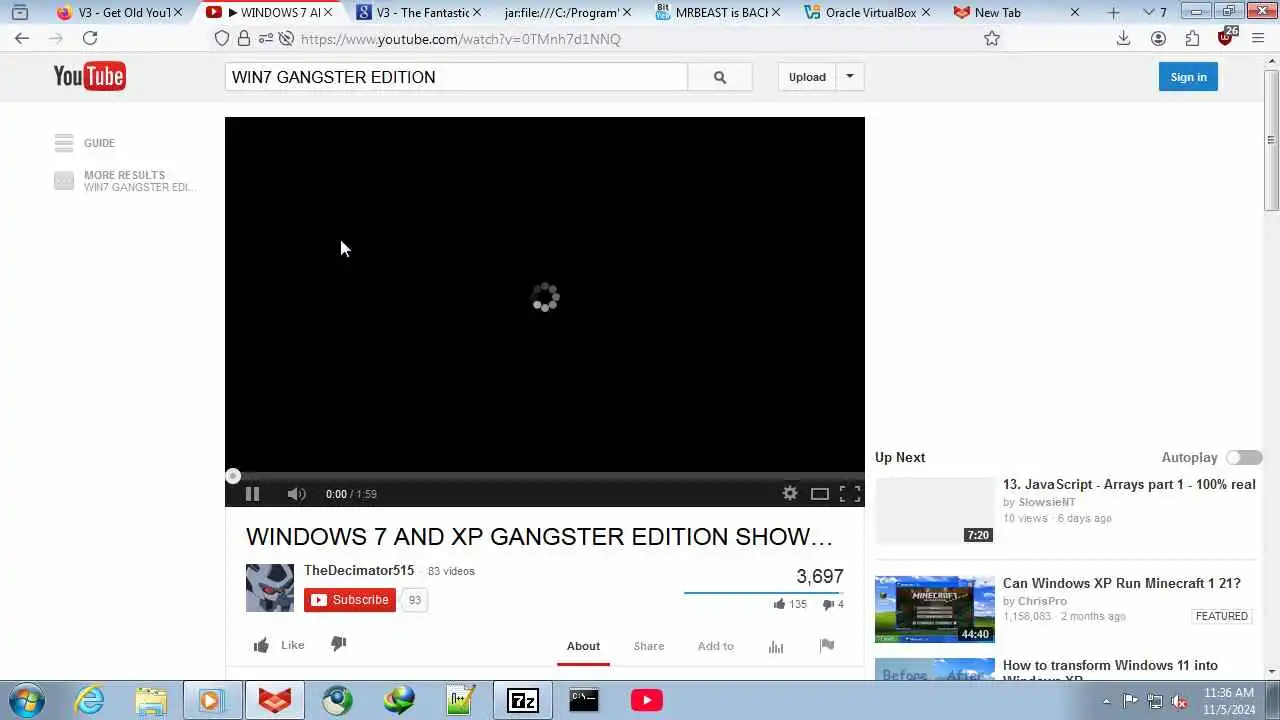Click the 3,697 view count
1280x720 pixels.
[820, 576]
